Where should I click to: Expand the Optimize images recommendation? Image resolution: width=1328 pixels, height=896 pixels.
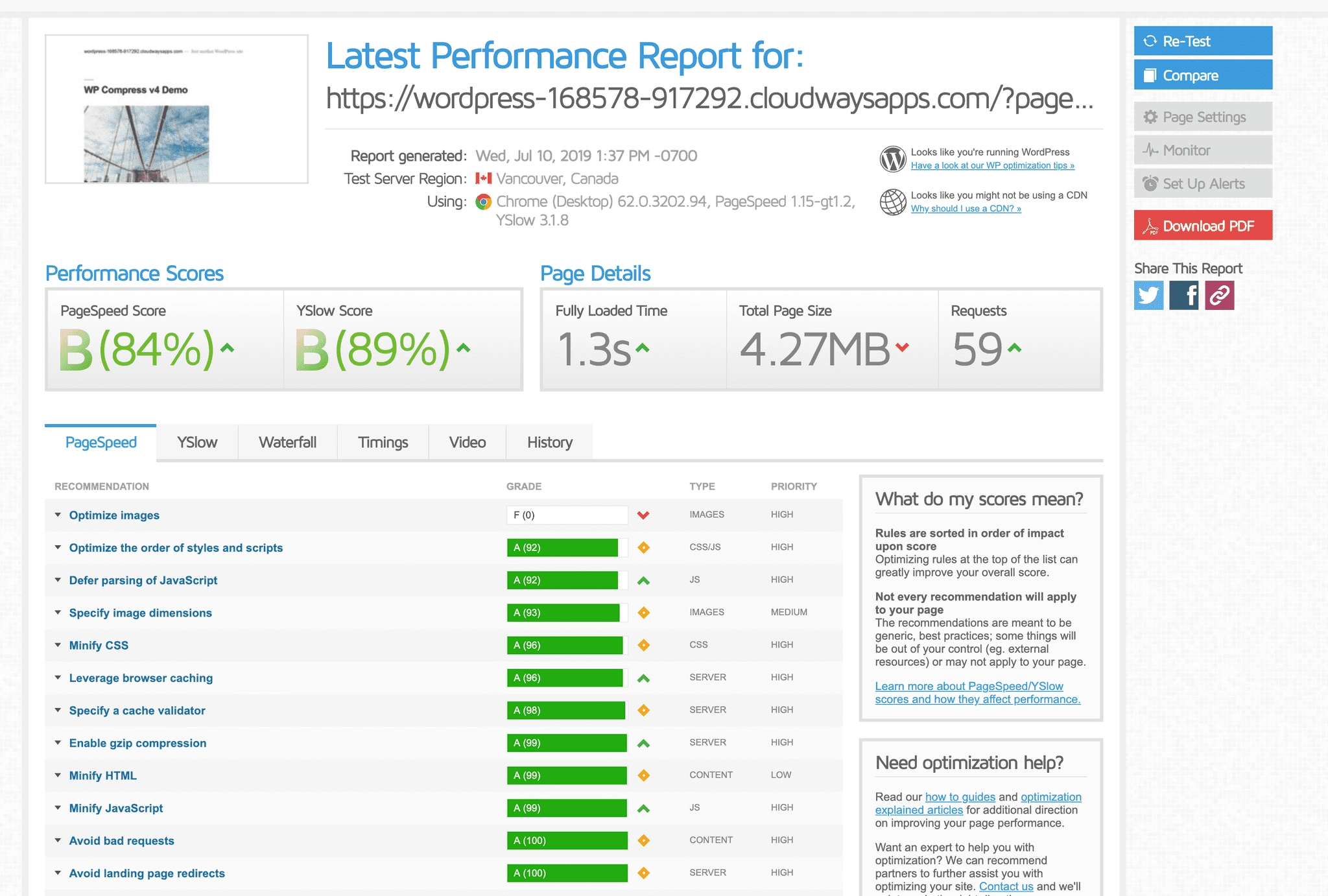click(x=114, y=515)
